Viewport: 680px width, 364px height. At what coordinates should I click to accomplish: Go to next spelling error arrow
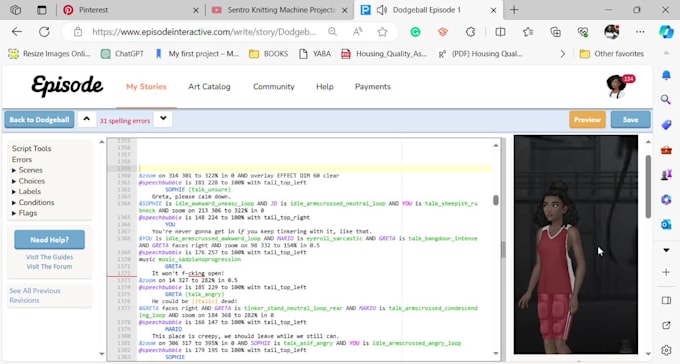click(x=163, y=119)
